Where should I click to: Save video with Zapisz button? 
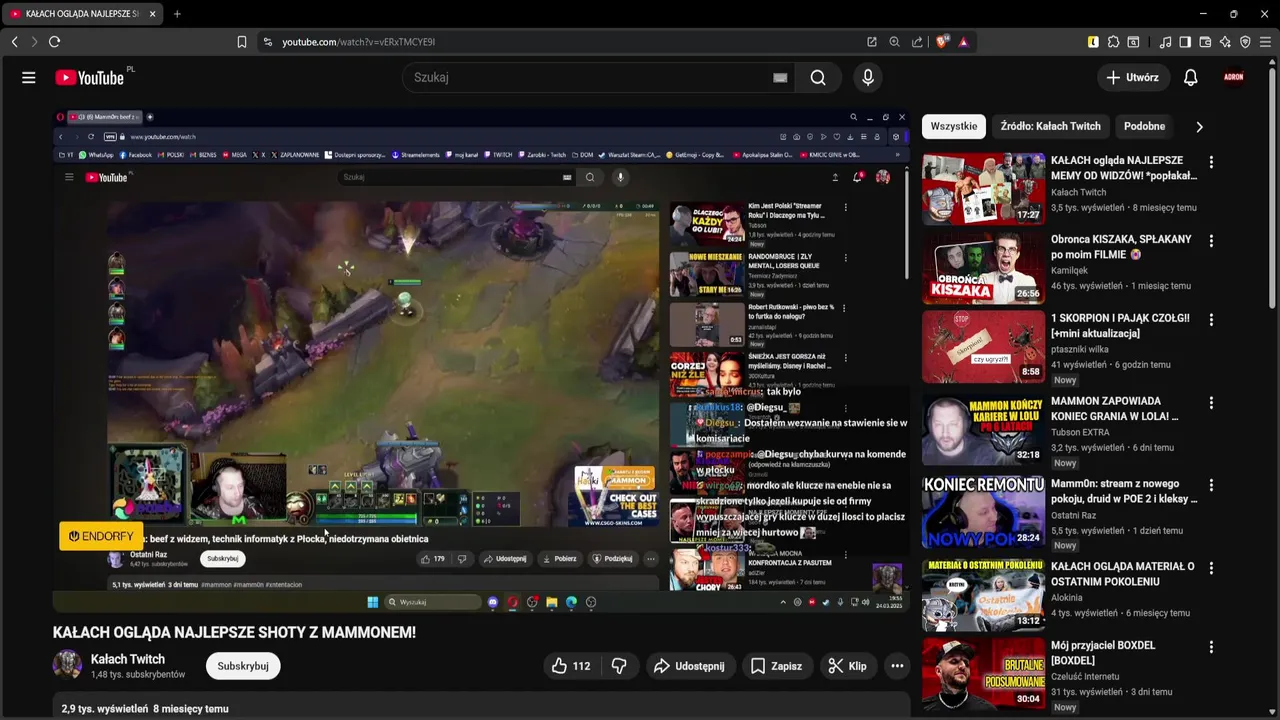coord(776,666)
